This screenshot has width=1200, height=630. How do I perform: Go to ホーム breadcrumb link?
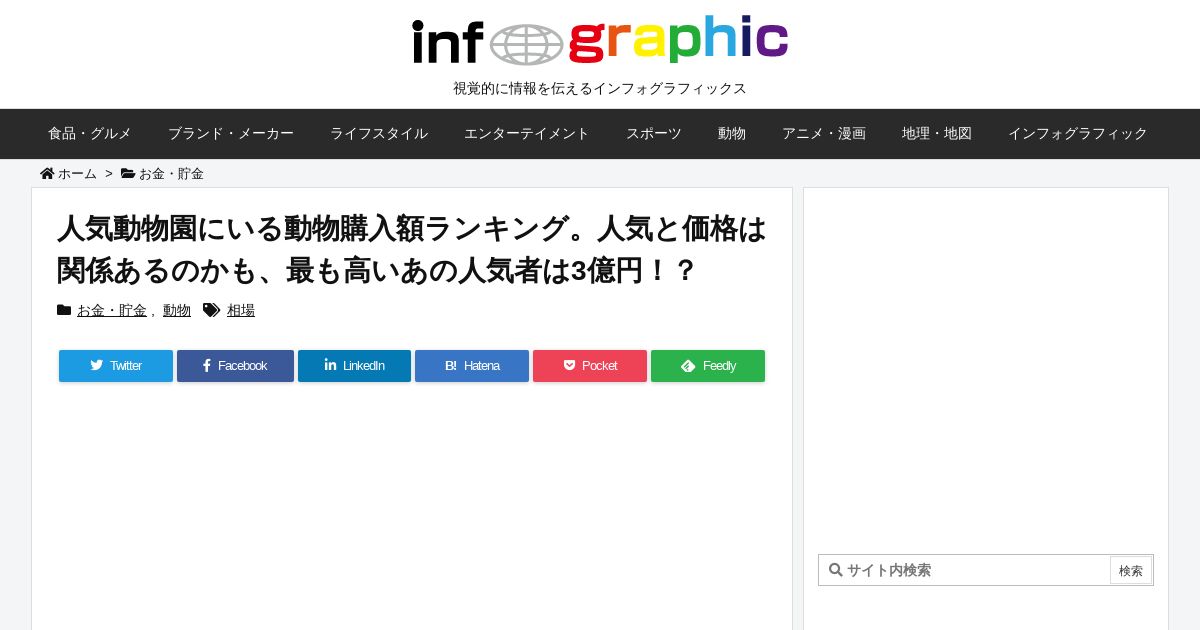point(77,174)
